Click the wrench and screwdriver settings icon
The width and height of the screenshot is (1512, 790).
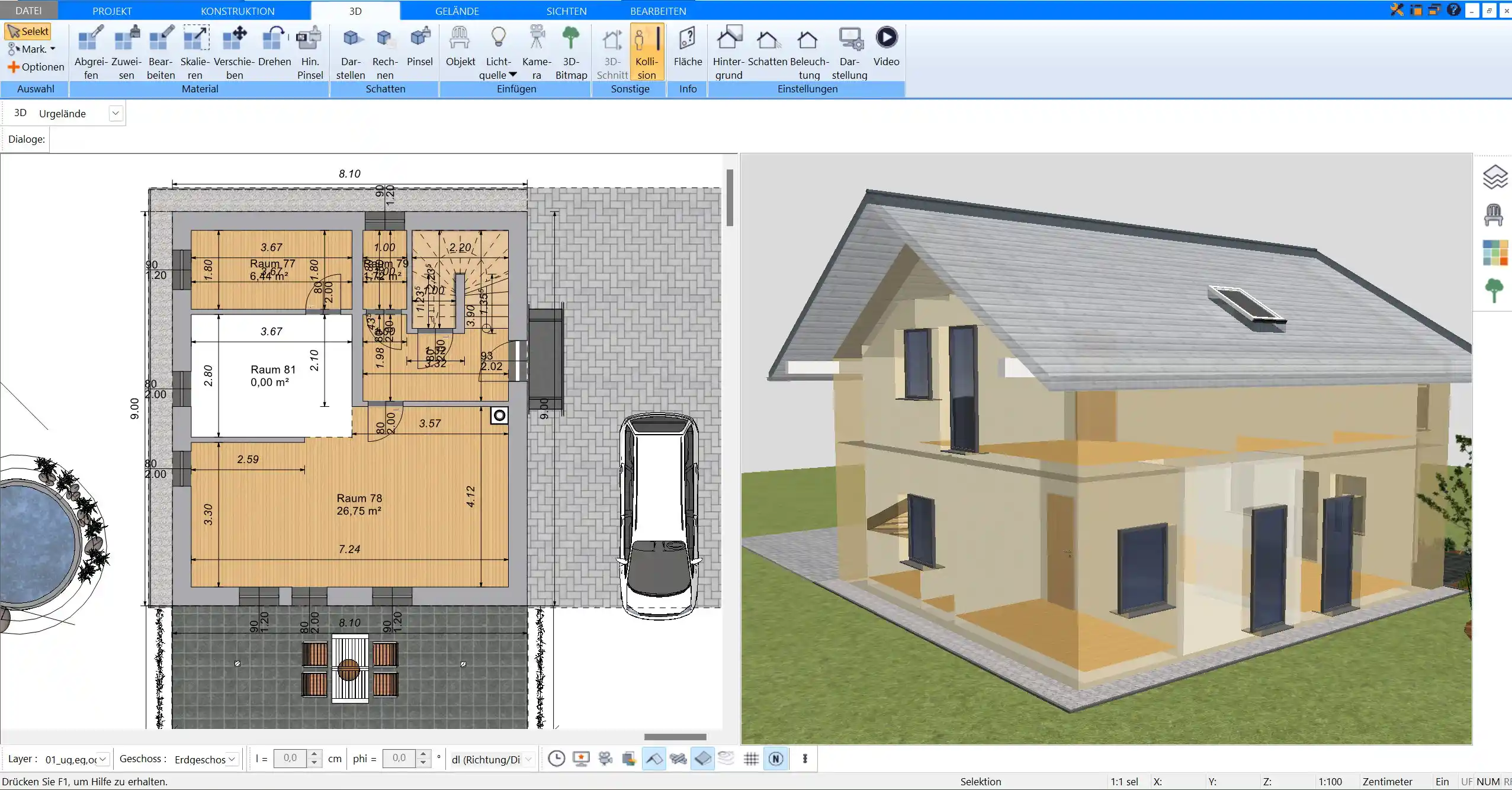click(1397, 10)
